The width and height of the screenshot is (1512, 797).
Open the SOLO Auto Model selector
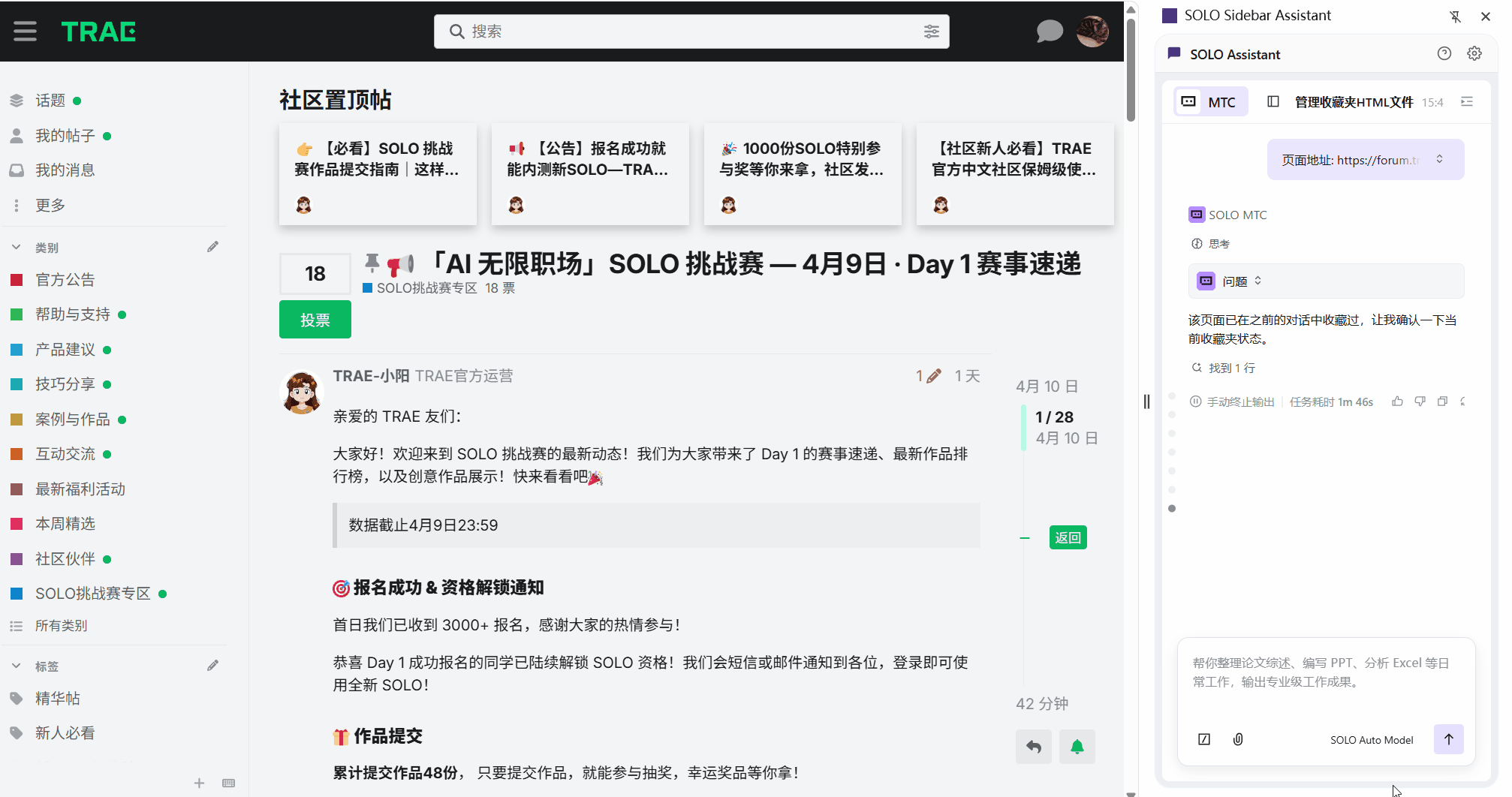coord(1372,740)
